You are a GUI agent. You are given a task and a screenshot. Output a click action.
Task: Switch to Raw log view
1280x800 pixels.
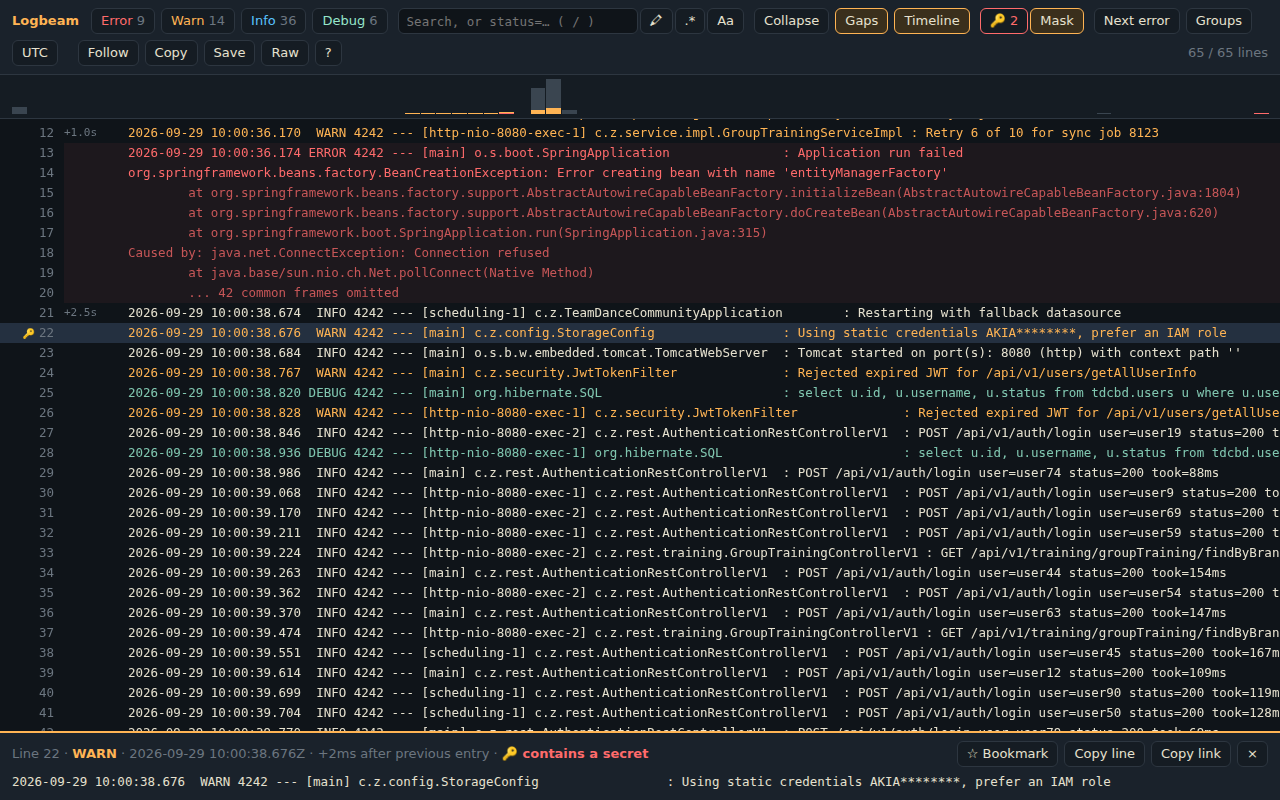[x=285, y=53]
